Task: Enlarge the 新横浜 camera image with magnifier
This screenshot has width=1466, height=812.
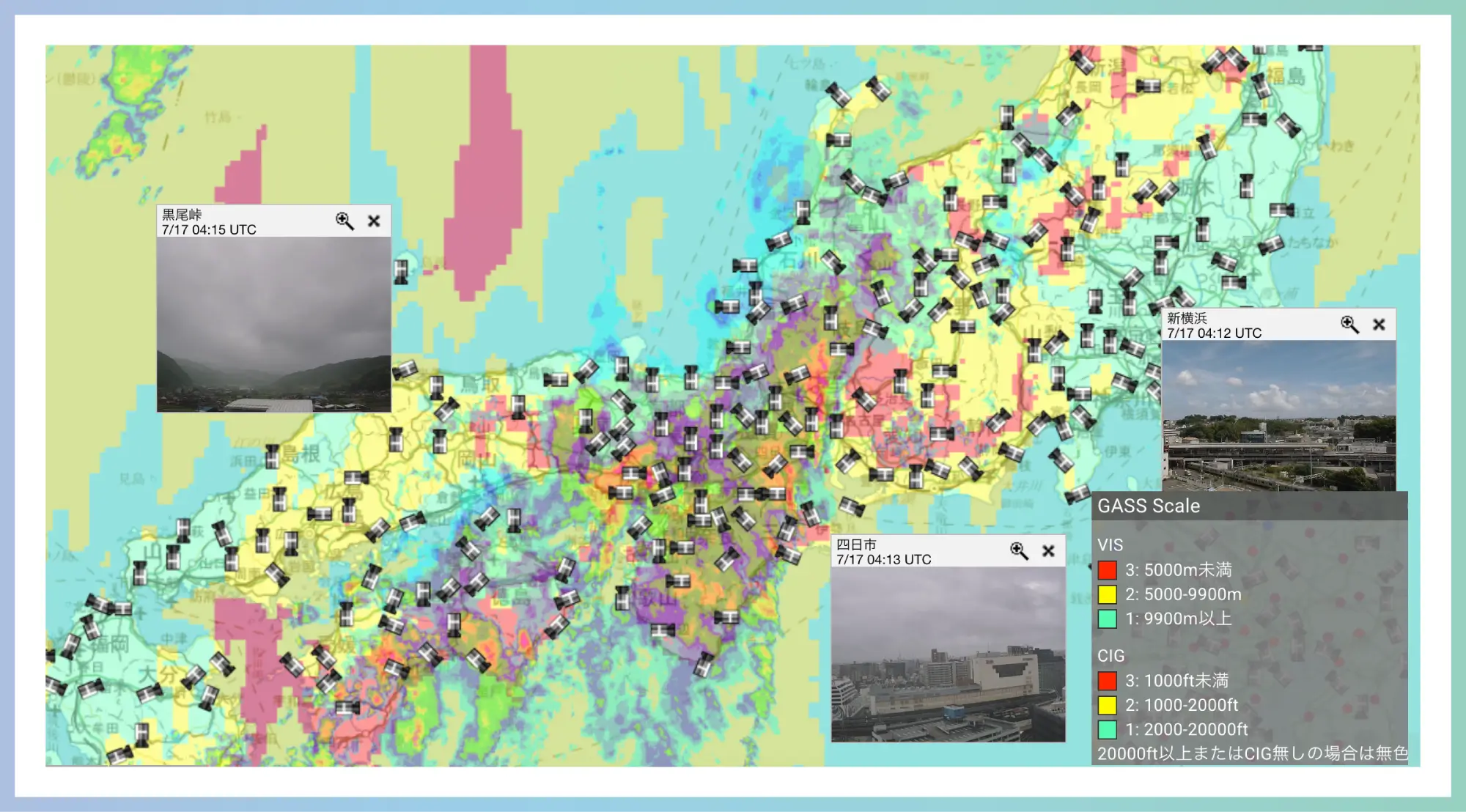Action: click(1349, 324)
